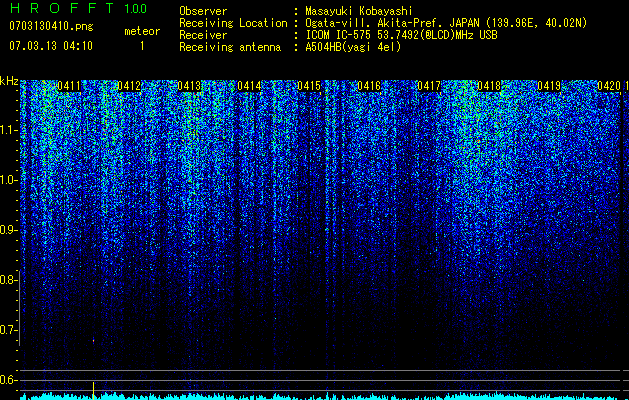Click the Ogata-vill. Akita-Pref. receiving location text
The width and height of the screenshot is (629, 400).
tap(446, 23)
